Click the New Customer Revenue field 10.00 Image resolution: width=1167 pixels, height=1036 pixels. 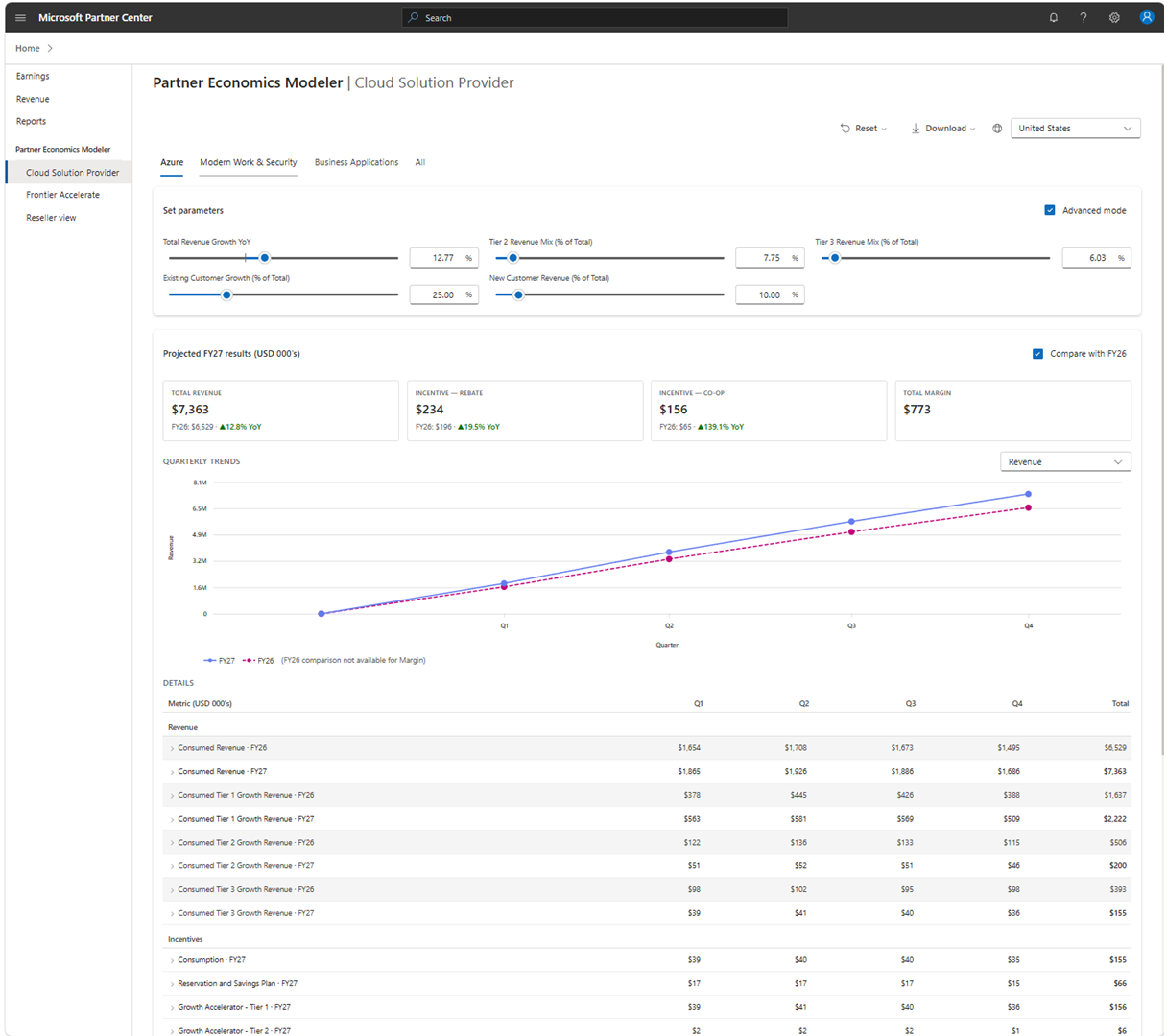[x=770, y=294]
